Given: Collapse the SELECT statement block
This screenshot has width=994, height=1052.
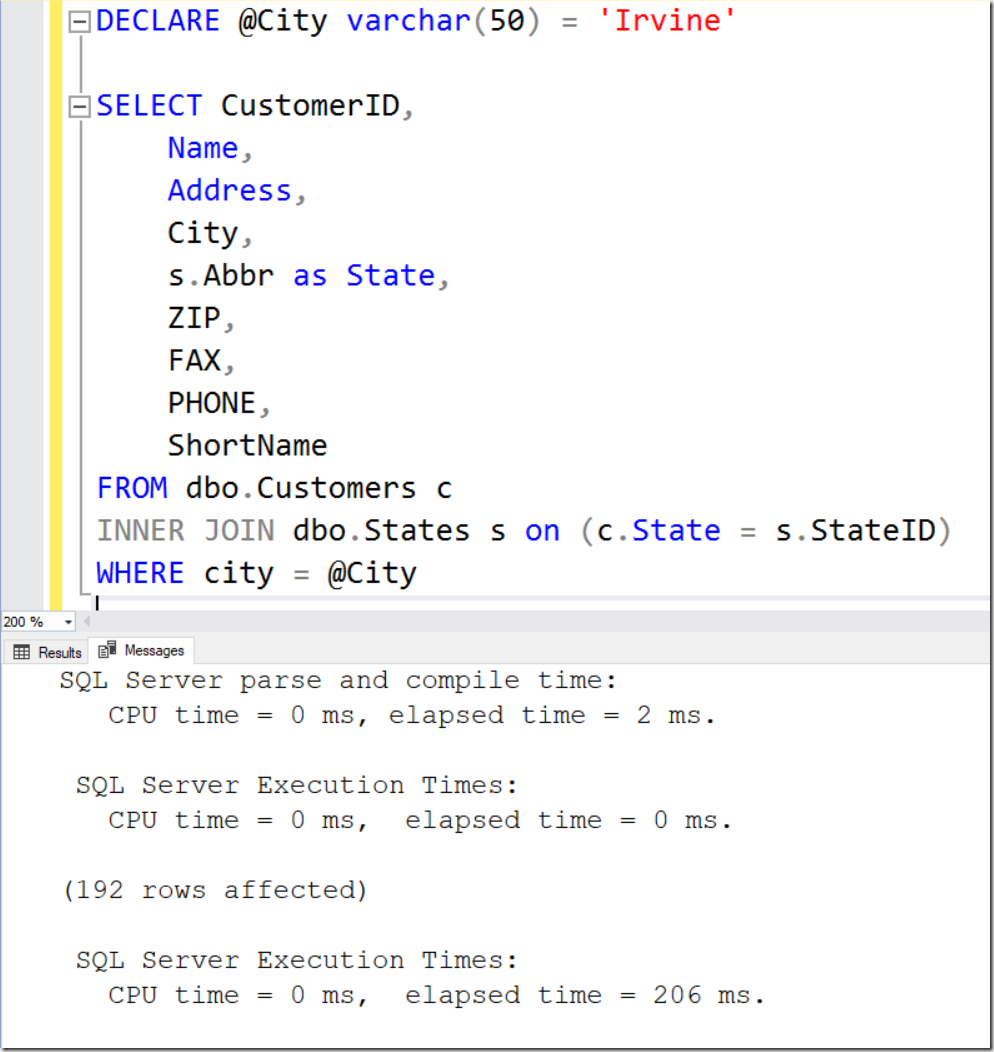Looking at the screenshot, I should 79,107.
